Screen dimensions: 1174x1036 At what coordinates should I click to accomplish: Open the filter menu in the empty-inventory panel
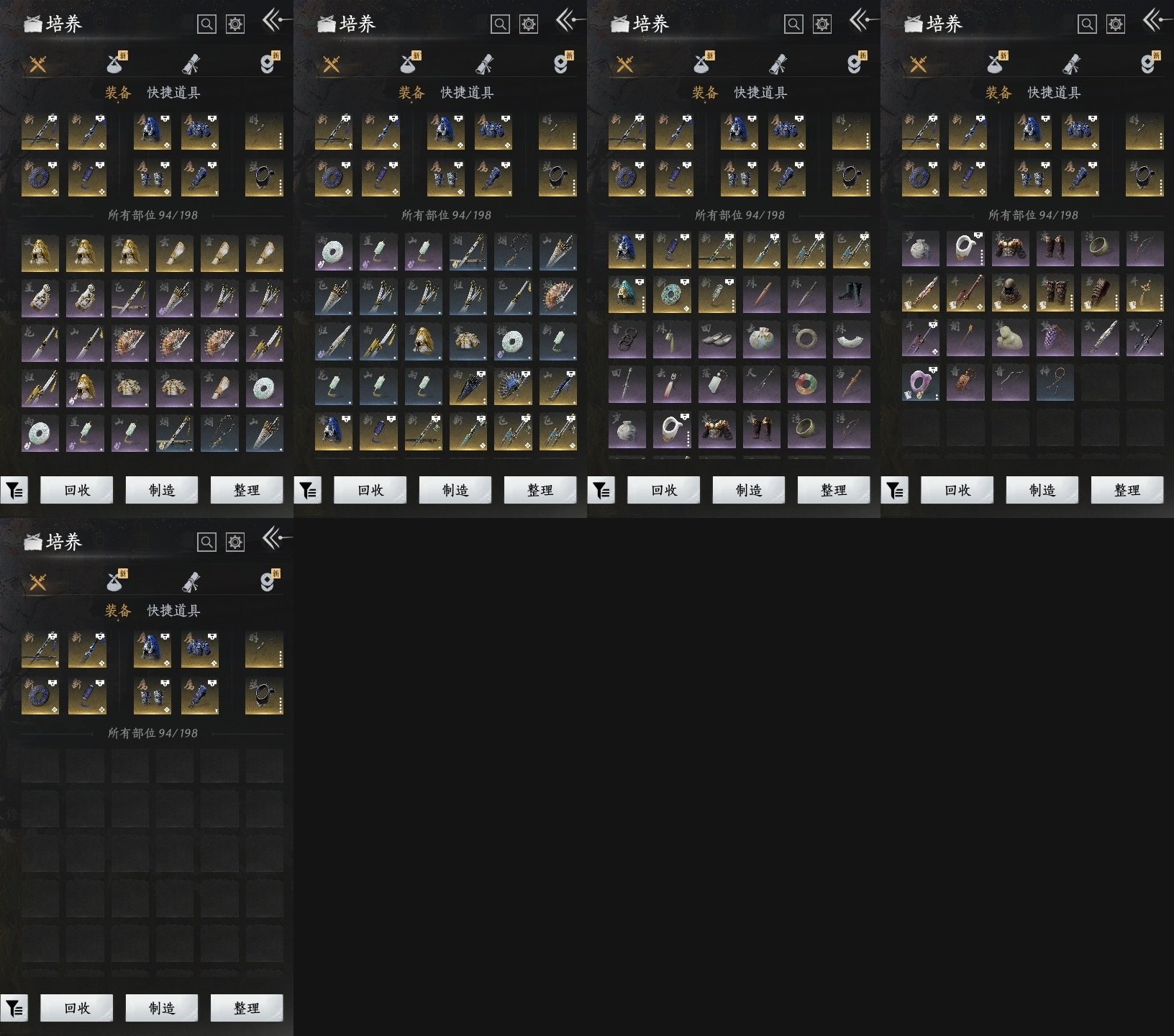coord(14,1009)
